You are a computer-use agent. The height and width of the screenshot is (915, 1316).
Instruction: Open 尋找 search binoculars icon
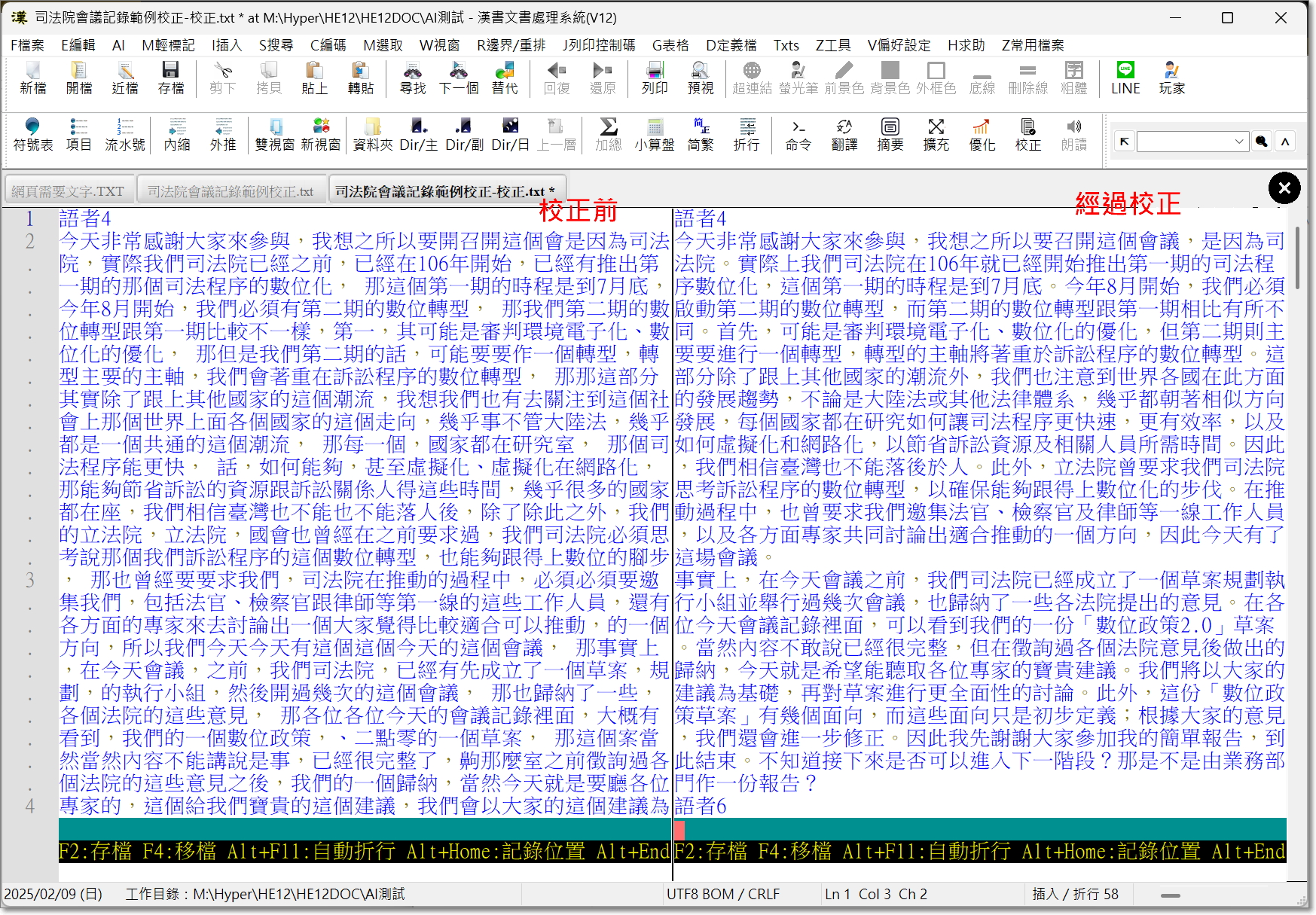(413, 78)
